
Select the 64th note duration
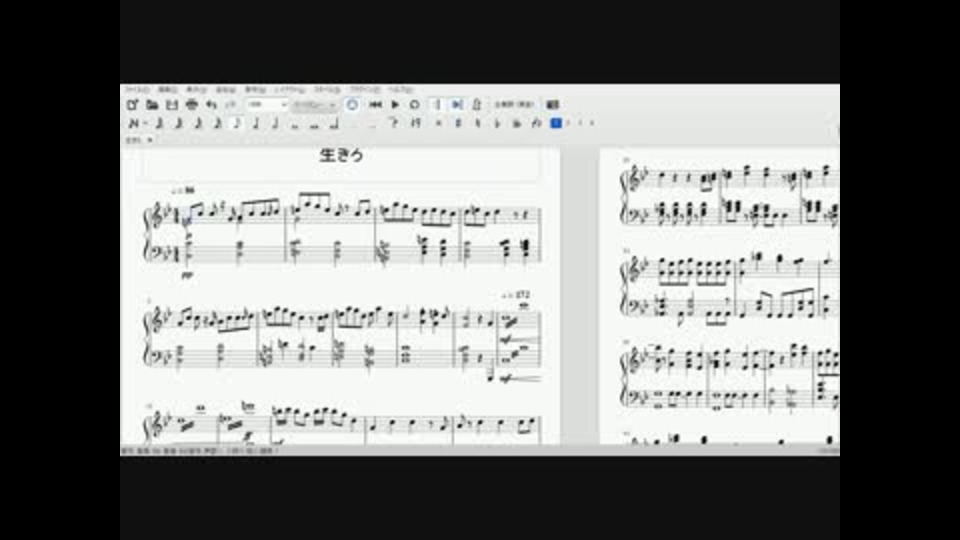pos(178,123)
